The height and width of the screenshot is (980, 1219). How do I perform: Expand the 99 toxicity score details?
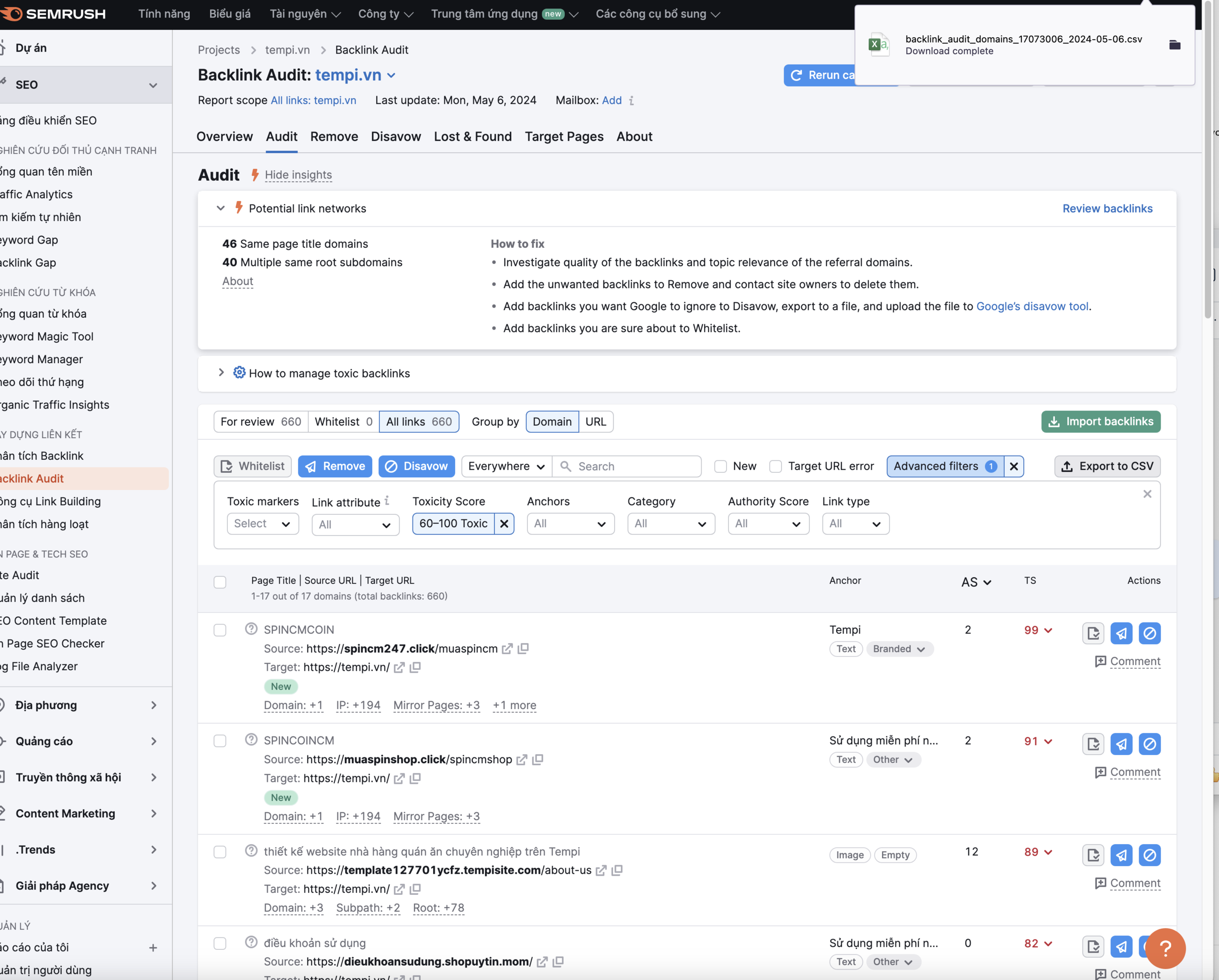pos(1038,630)
